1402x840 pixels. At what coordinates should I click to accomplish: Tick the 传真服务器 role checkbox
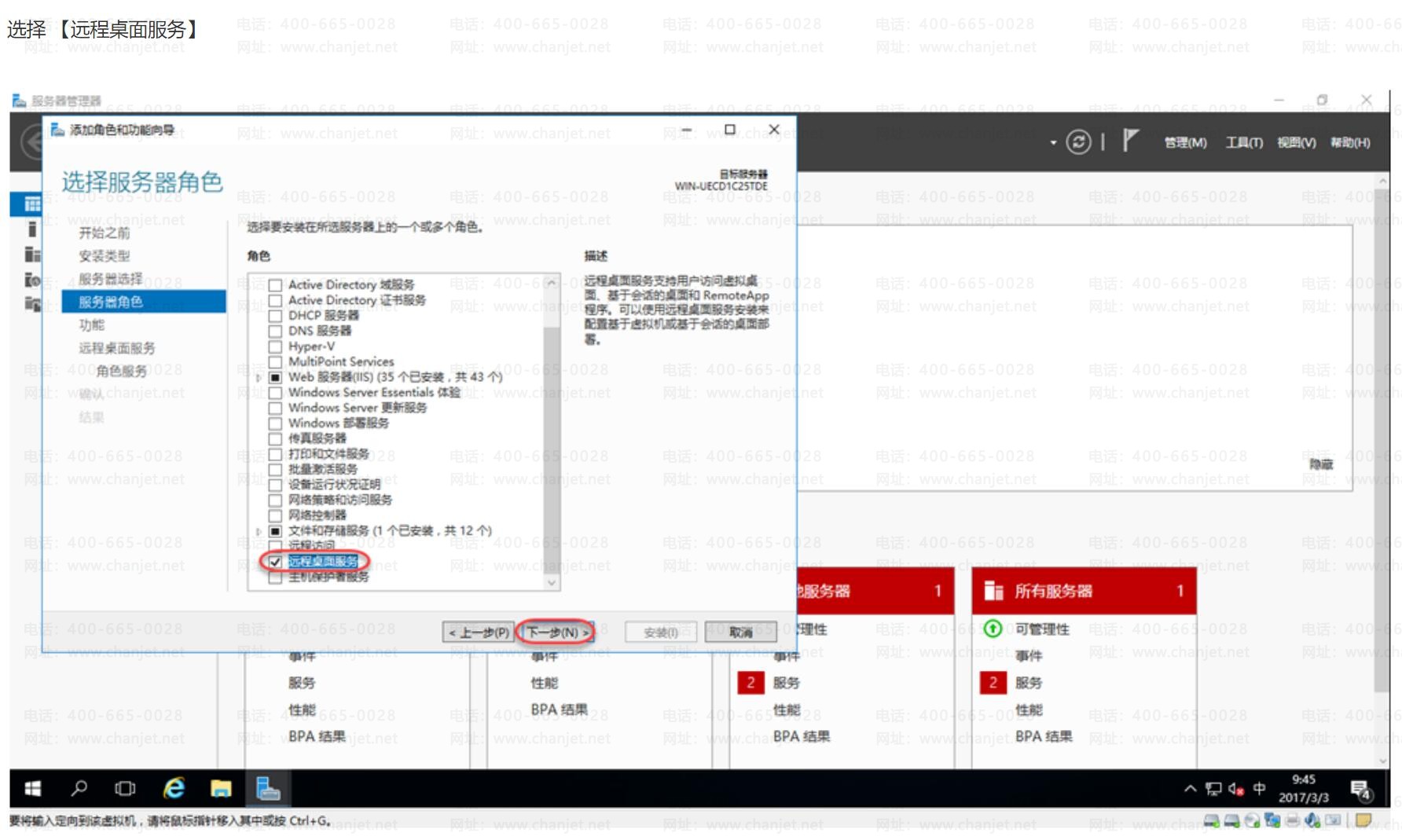275,438
